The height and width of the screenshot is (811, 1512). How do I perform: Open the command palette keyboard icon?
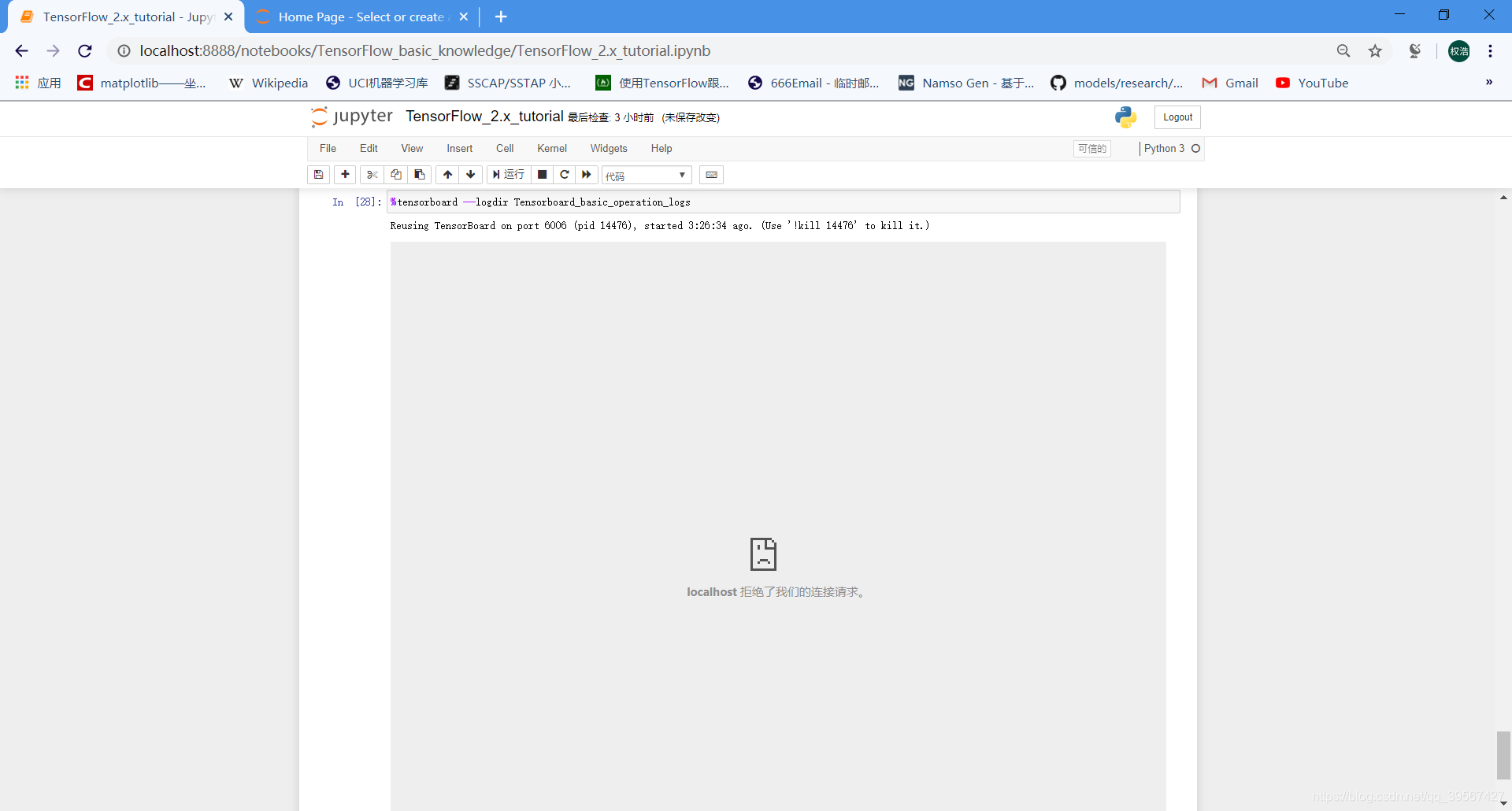click(711, 175)
